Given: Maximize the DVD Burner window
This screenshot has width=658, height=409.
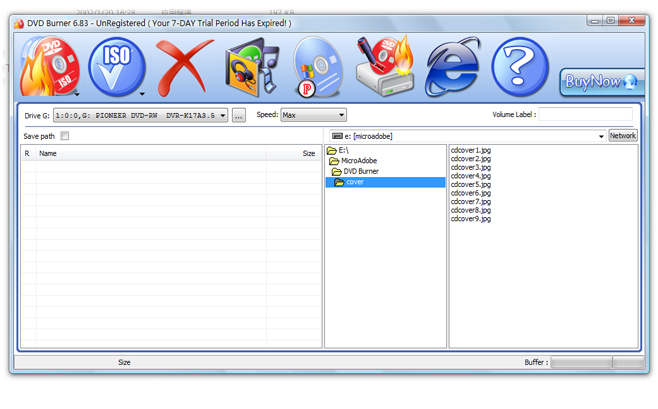Looking at the screenshot, I should [x=611, y=21].
